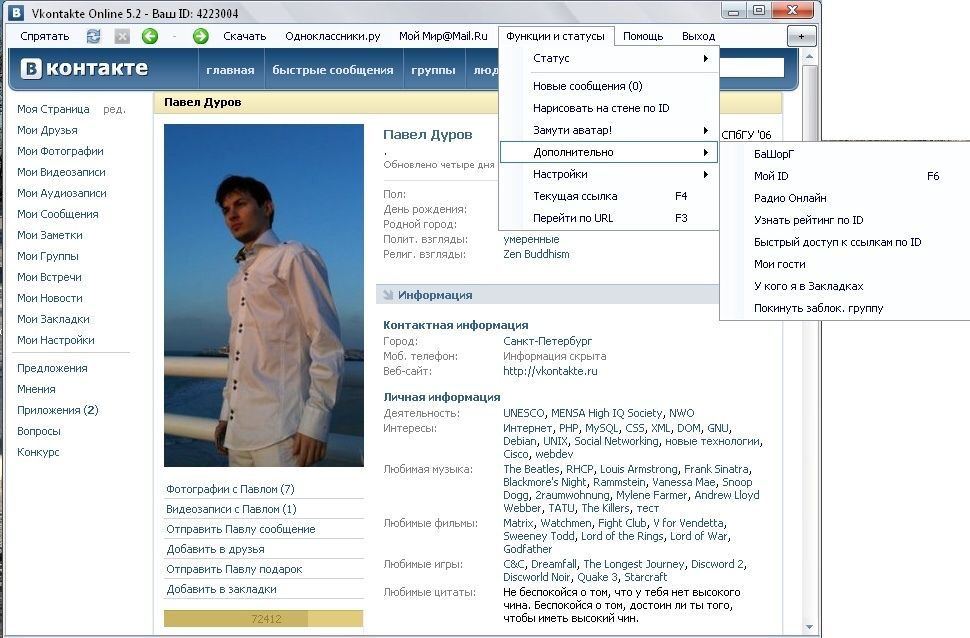This screenshot has height=638, width=970.
Task: Click Скачать in the toolbar
Action: pyautogui.click(x=244, y=37)
